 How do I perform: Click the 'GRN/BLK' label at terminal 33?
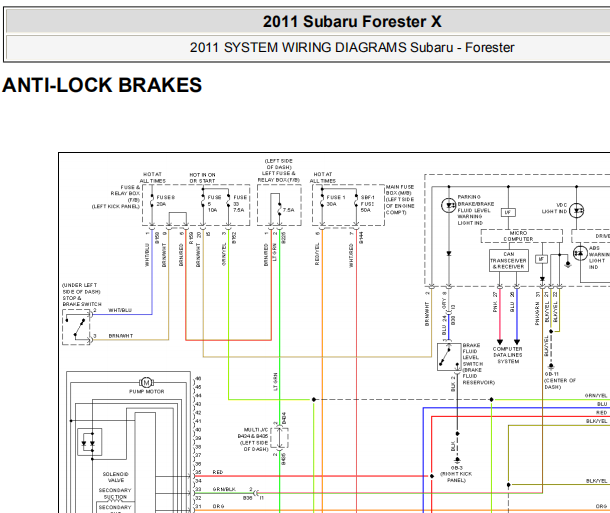[224, 489]
